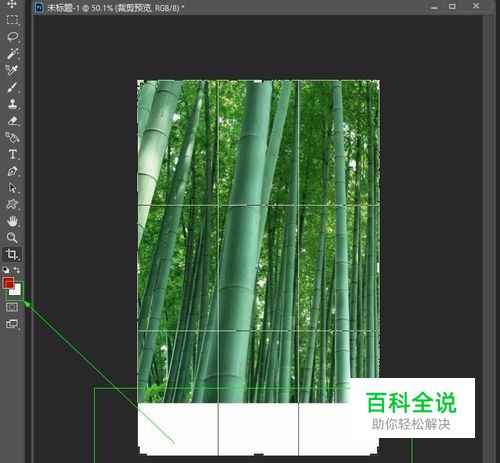This screenshot has height=463, width=500.
Task: Click the Photoshop document icon in title
Action: (x=39, y=7)
